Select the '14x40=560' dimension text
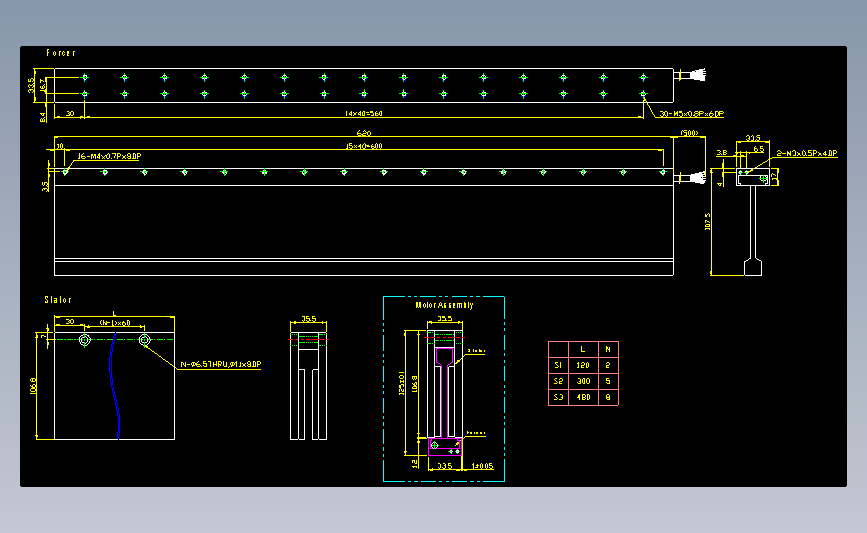 (x=363, y=113)
